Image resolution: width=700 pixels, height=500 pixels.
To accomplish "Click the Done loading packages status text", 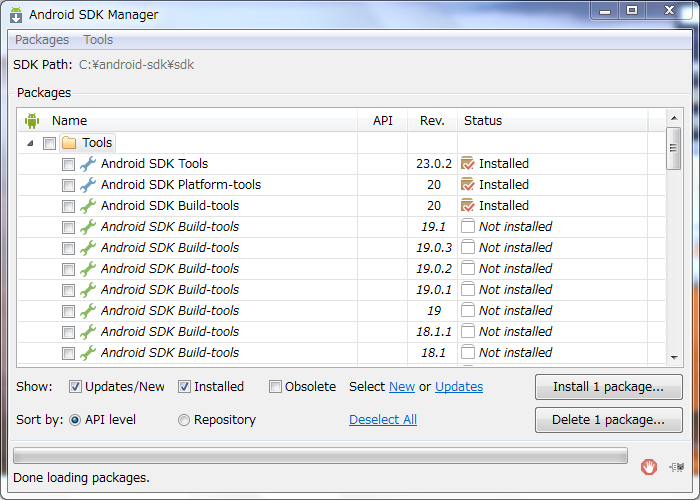I will pos(81,478).
